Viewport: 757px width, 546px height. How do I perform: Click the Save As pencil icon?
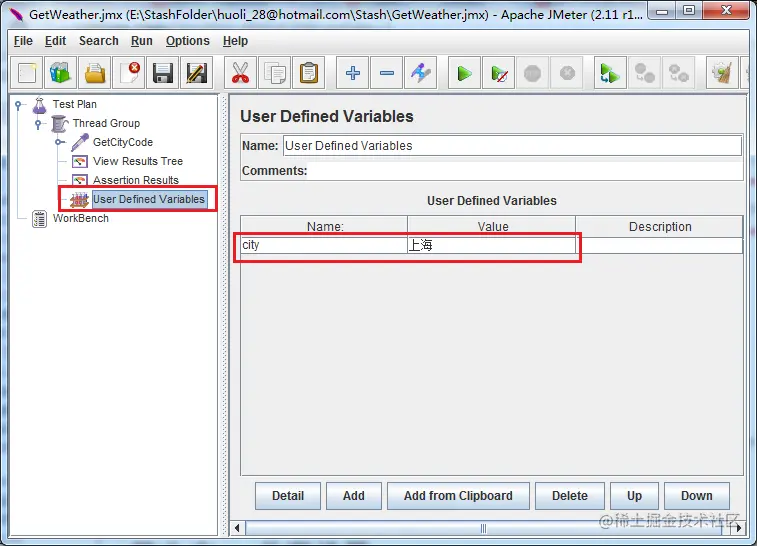196,73
